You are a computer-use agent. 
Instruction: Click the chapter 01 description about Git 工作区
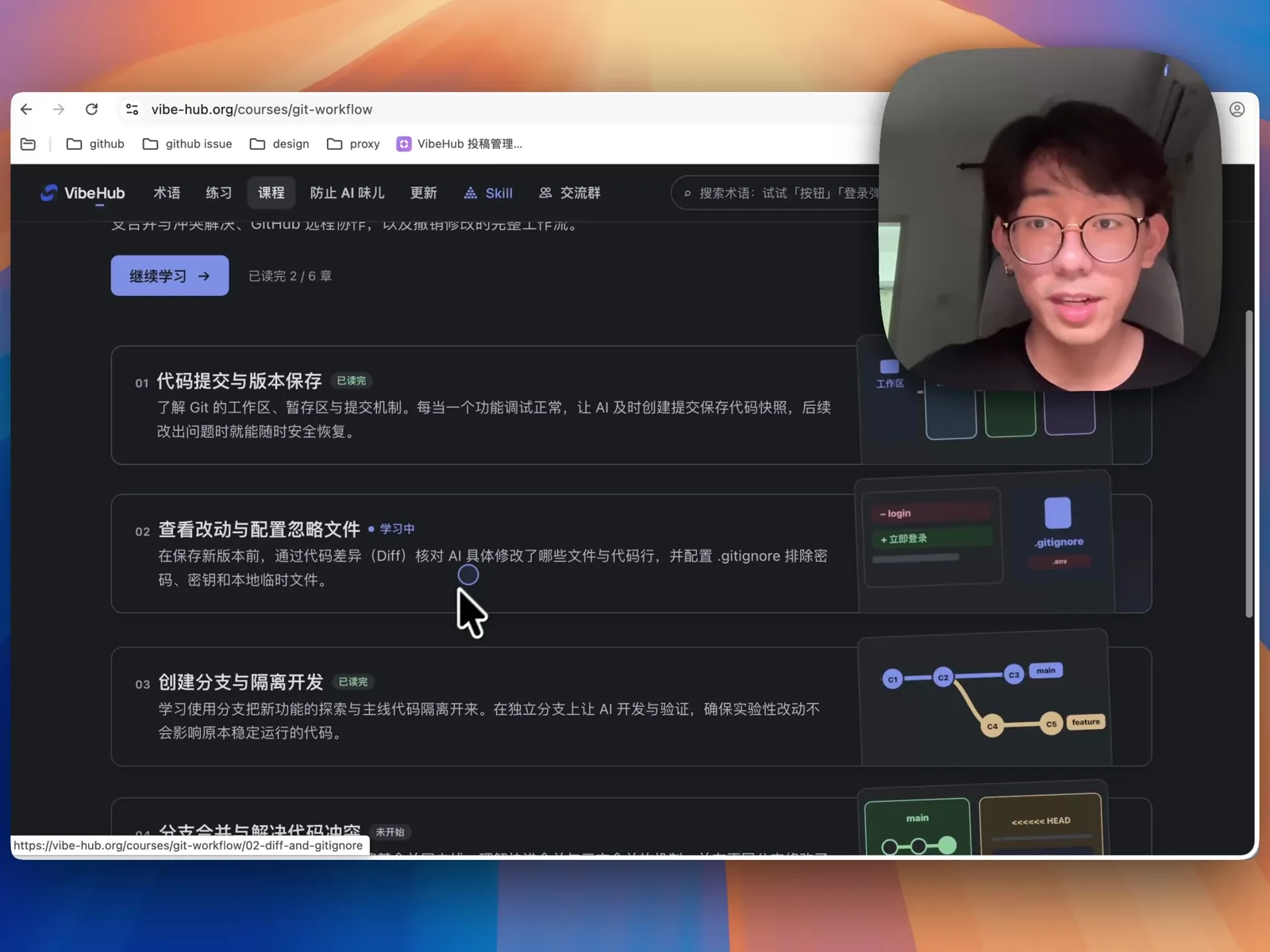(x=494, y=419)
